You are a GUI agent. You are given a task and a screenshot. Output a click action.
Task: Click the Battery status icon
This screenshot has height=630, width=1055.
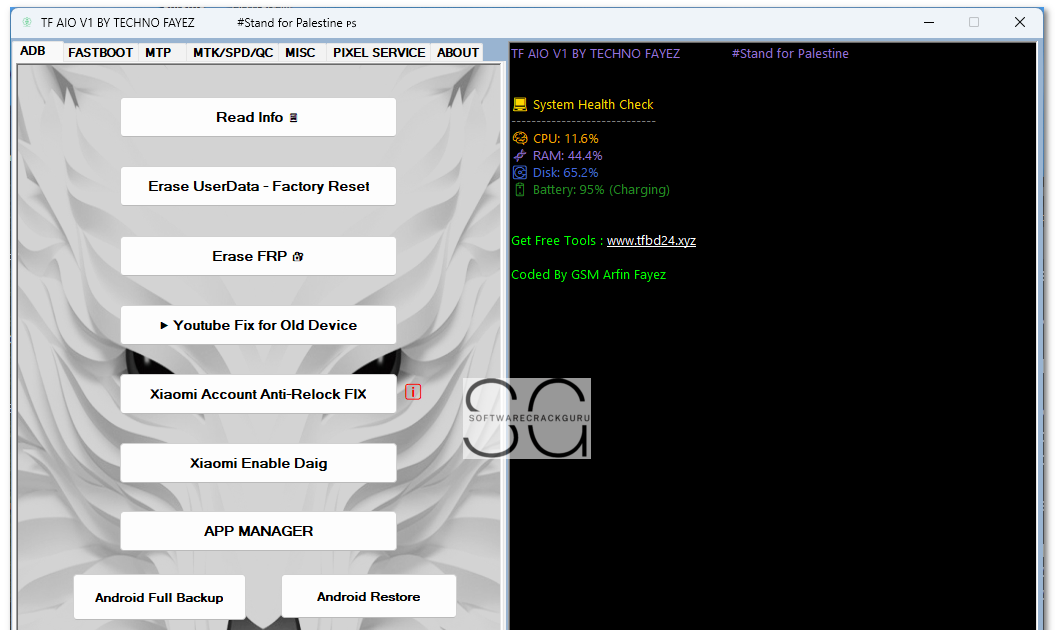click(x=519, y=190)
